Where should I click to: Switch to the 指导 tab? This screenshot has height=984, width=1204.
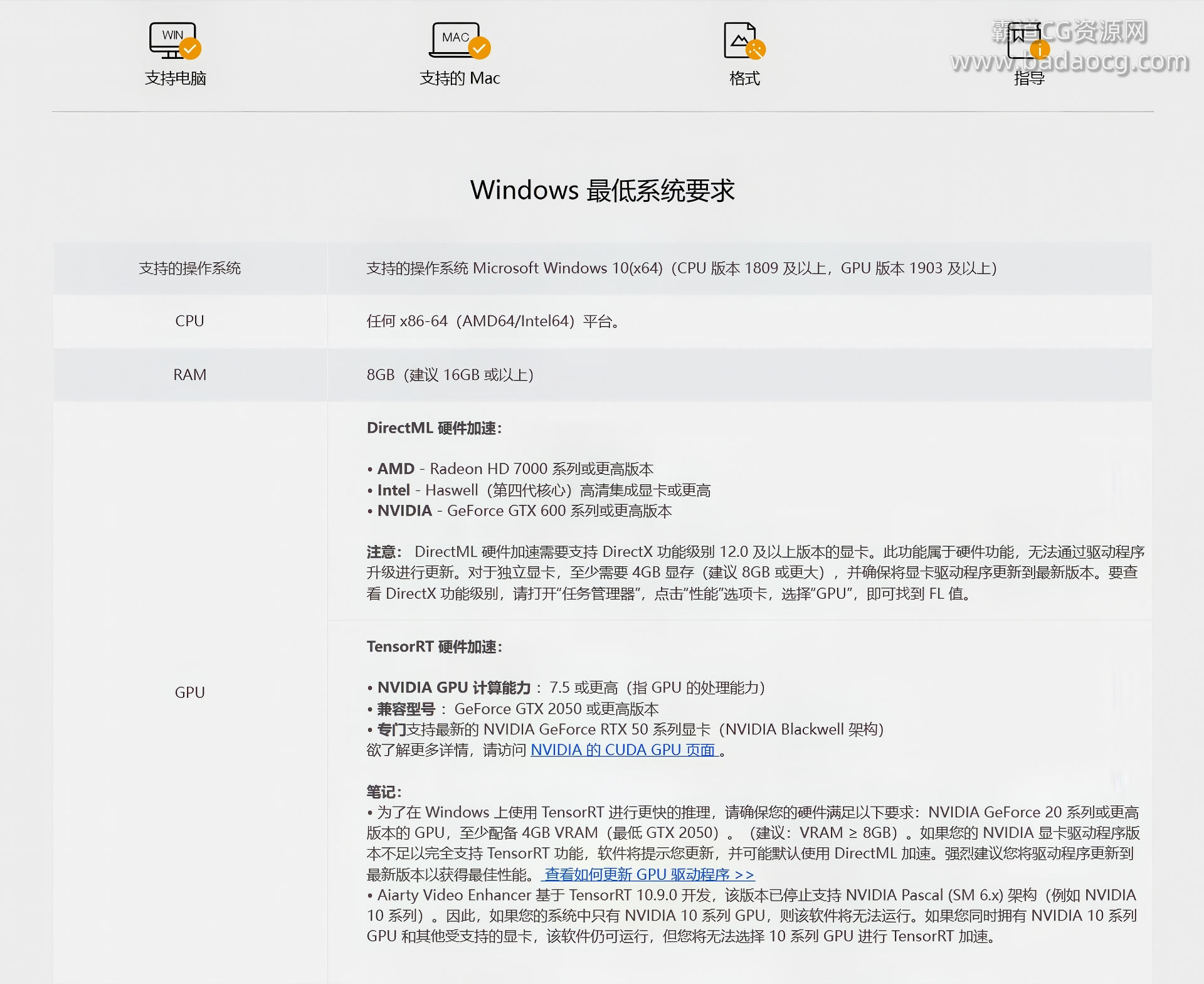1029,78
